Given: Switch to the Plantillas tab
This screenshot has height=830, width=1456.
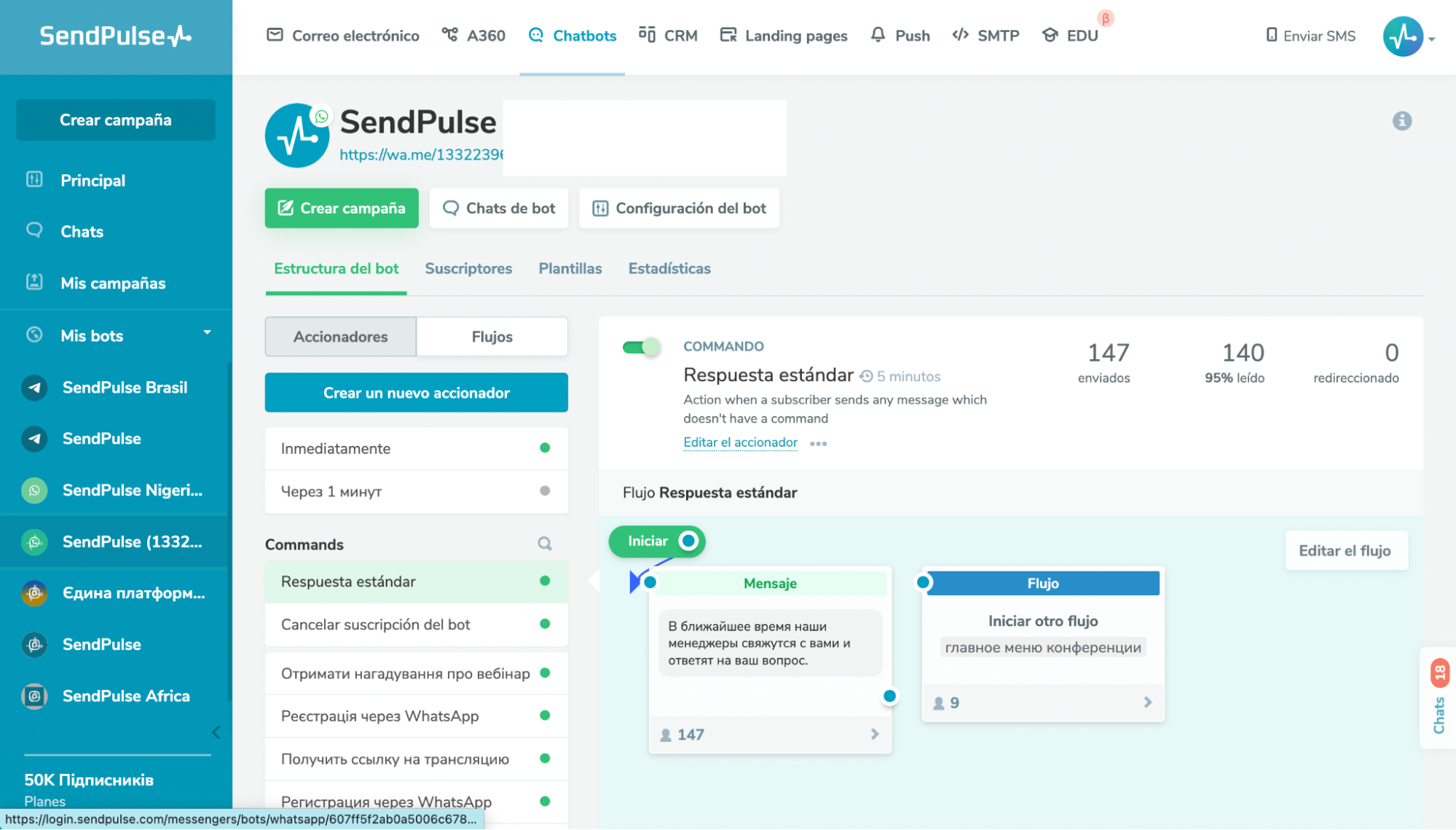Looking at the screenshot, I should 570,269.
